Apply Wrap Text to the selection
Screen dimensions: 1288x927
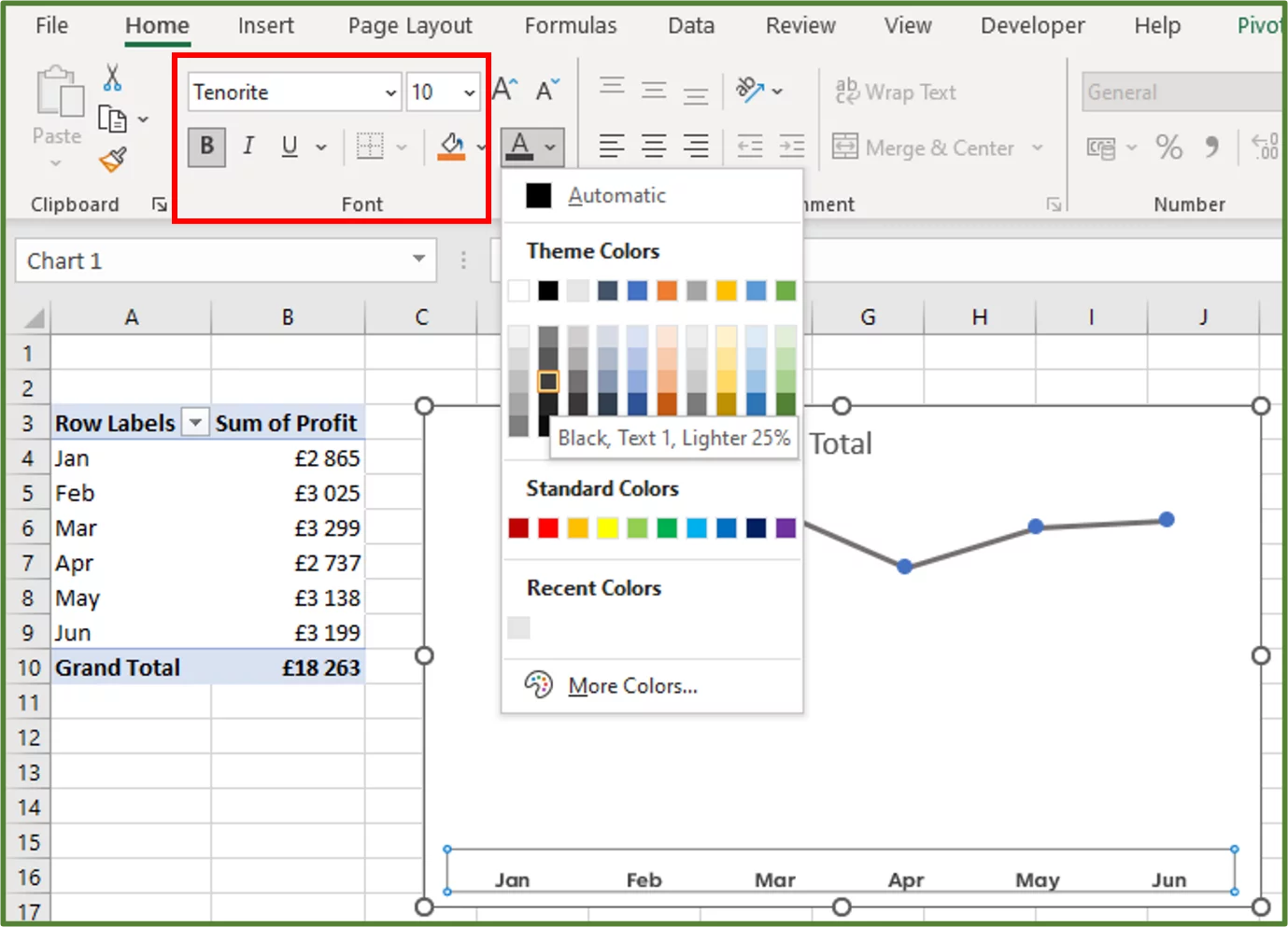(895, 91)
